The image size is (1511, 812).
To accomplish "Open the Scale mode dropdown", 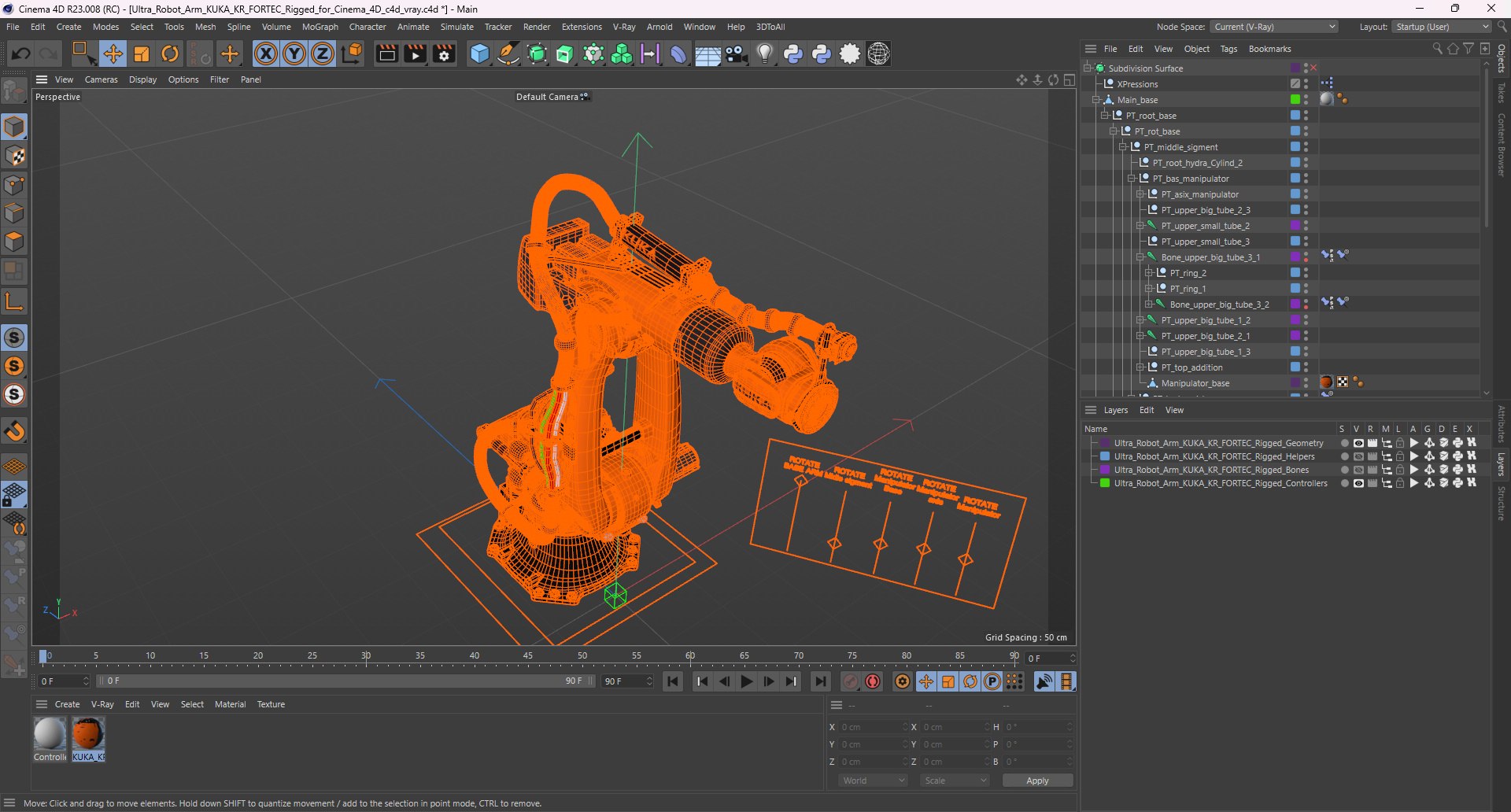I will tap(955, 781).
